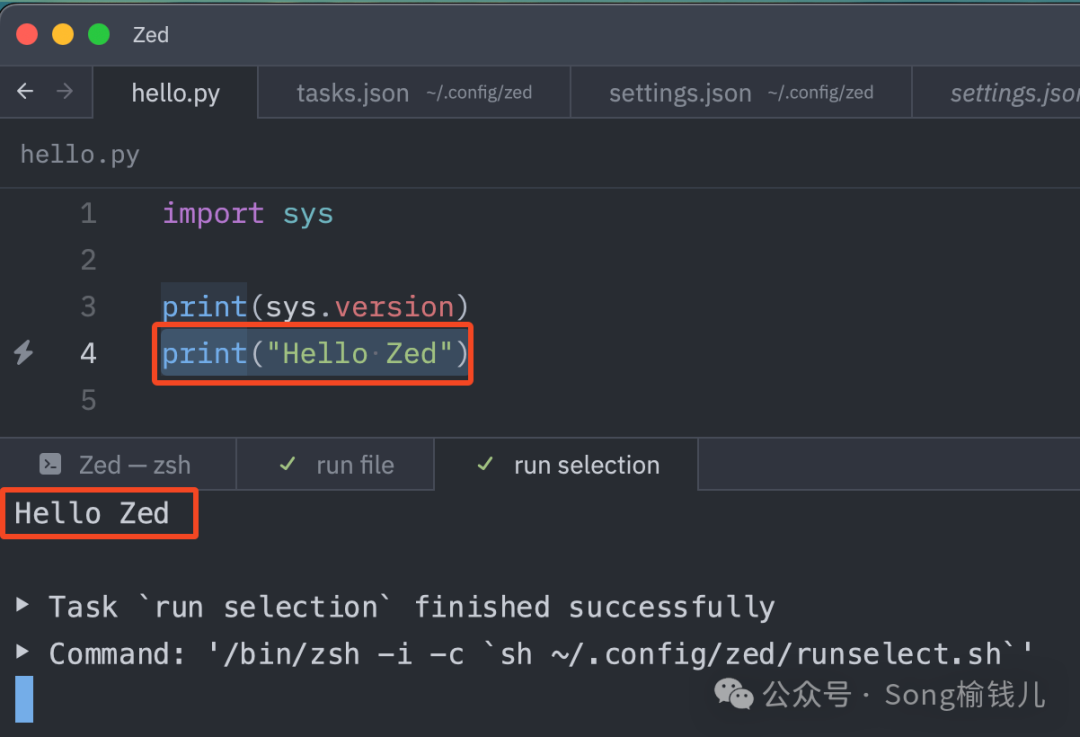Click the version attribute on line 3
The width and height of the screenshot is (1080, 737).
[395, 307]
